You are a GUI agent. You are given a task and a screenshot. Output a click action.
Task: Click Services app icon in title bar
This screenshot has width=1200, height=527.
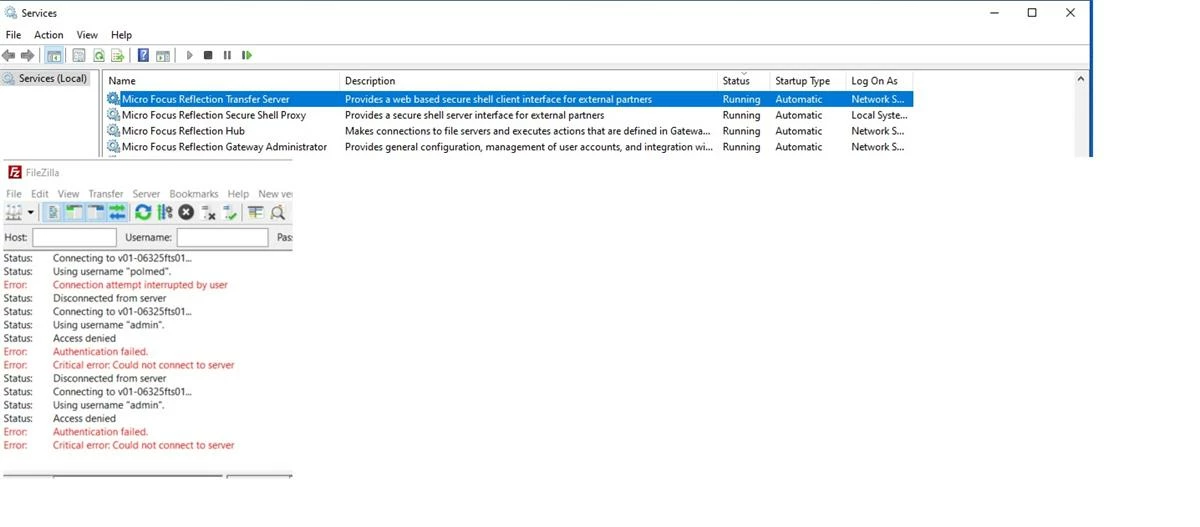11,13
